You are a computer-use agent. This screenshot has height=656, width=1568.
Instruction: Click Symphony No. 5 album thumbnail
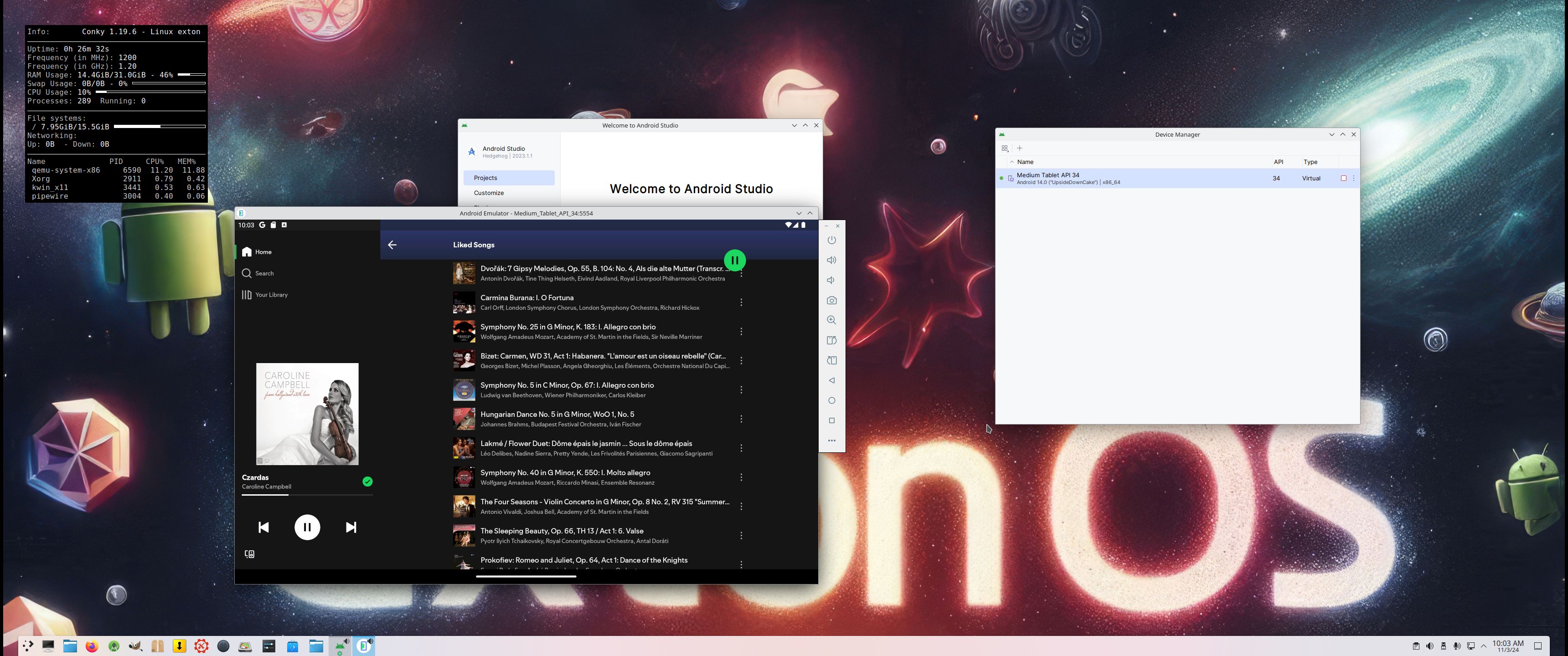(x=464, y=390)
